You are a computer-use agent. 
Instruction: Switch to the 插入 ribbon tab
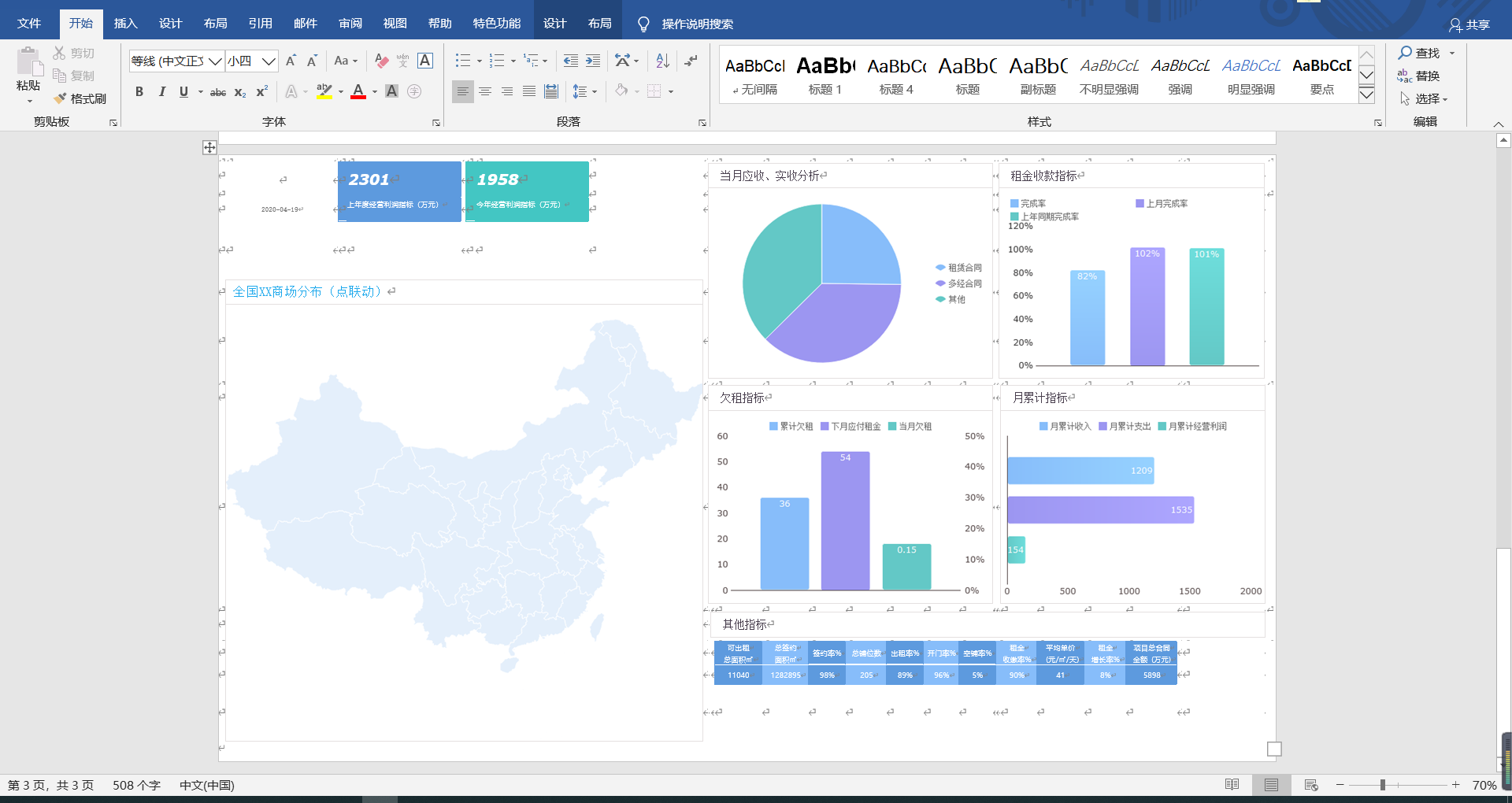click(125, 24)
